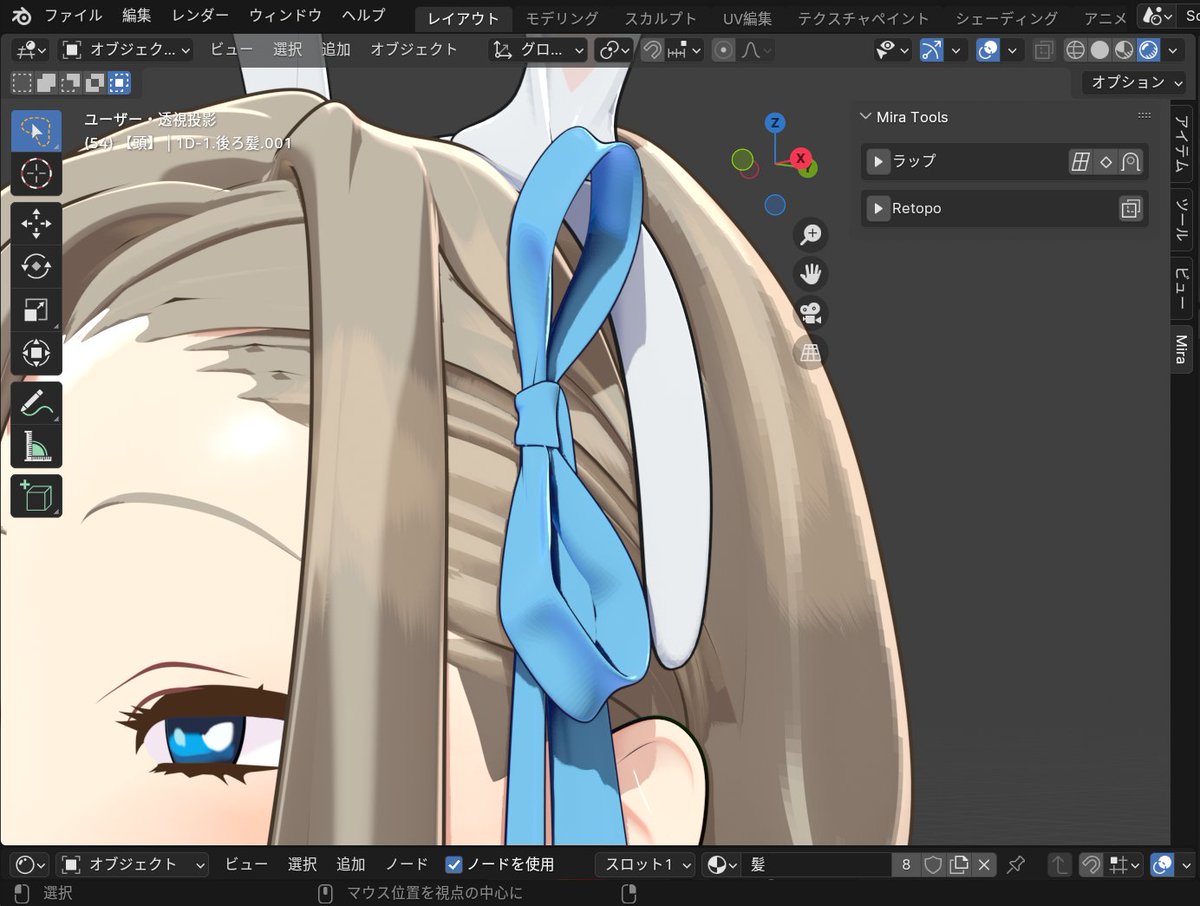
Task: Open the レンダー menu
Action: click(x=200, y=16)
